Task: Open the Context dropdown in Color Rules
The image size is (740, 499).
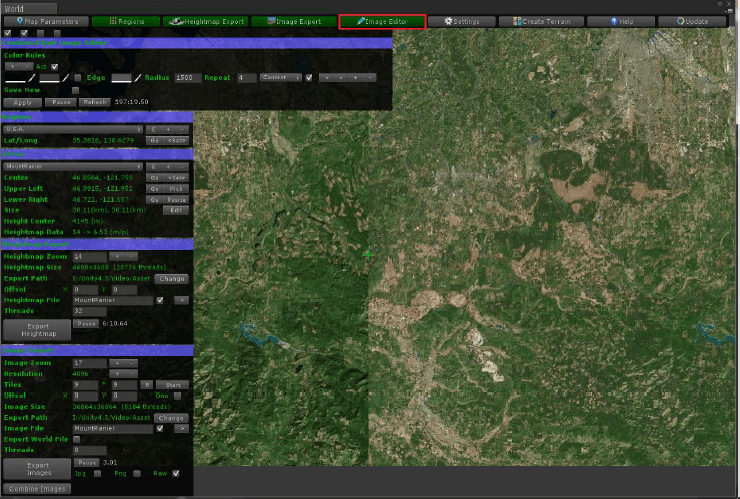Action: [281, 77]
